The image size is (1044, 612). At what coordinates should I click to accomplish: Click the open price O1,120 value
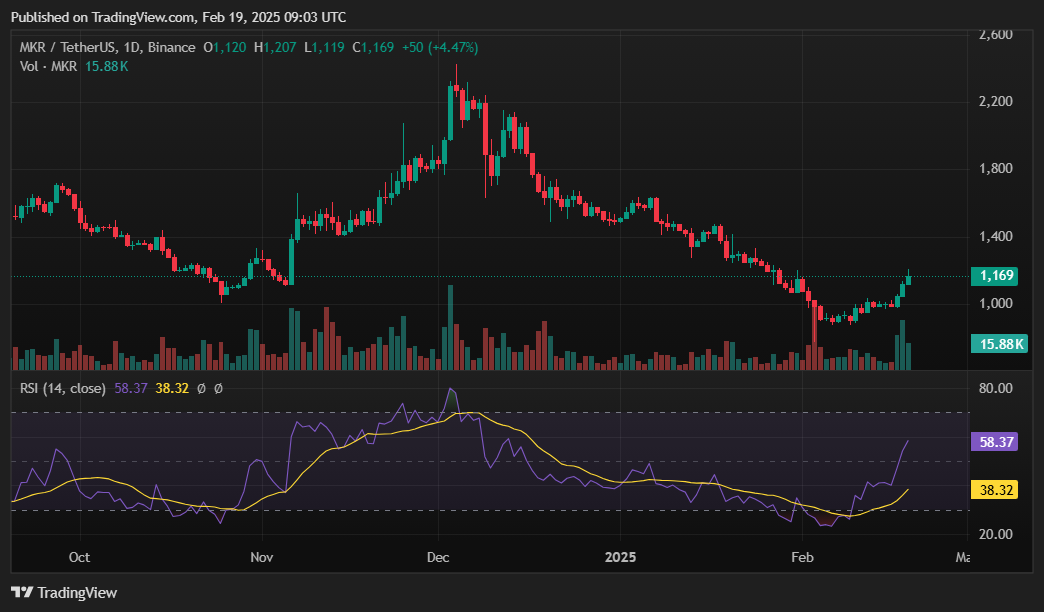(225, 47)
